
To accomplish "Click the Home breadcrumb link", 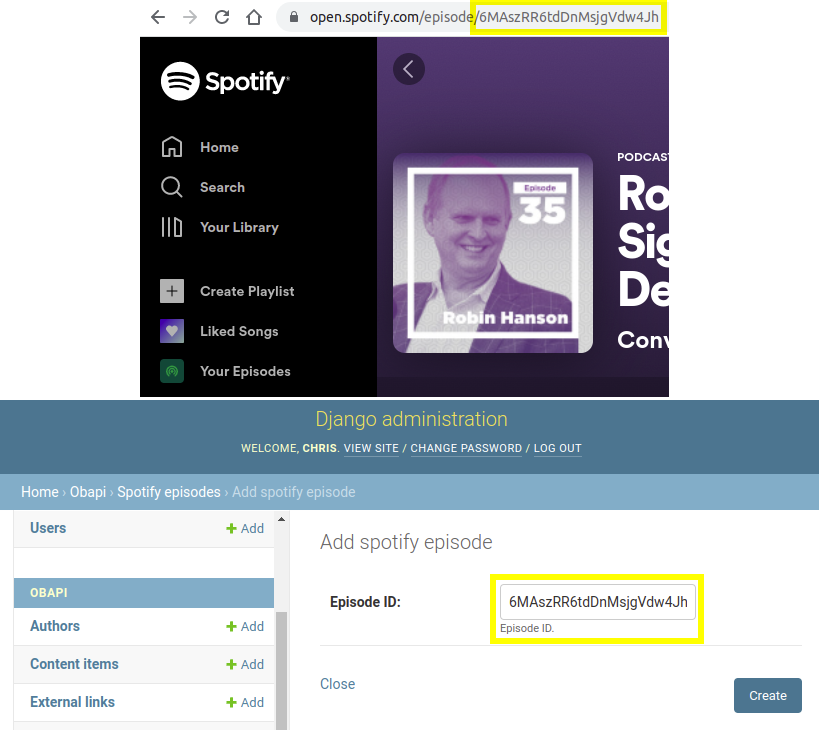I will point(40,492).
